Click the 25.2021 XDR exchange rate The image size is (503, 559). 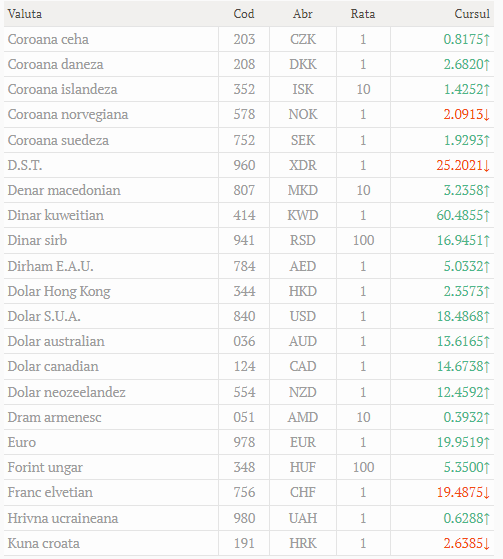[463, 165]
